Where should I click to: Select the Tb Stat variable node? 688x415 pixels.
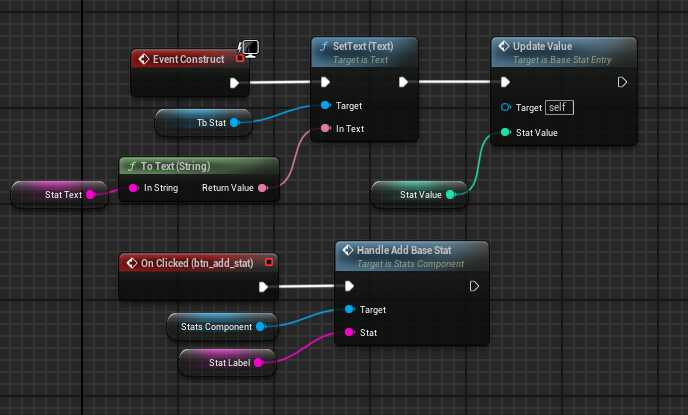point(204,122)
